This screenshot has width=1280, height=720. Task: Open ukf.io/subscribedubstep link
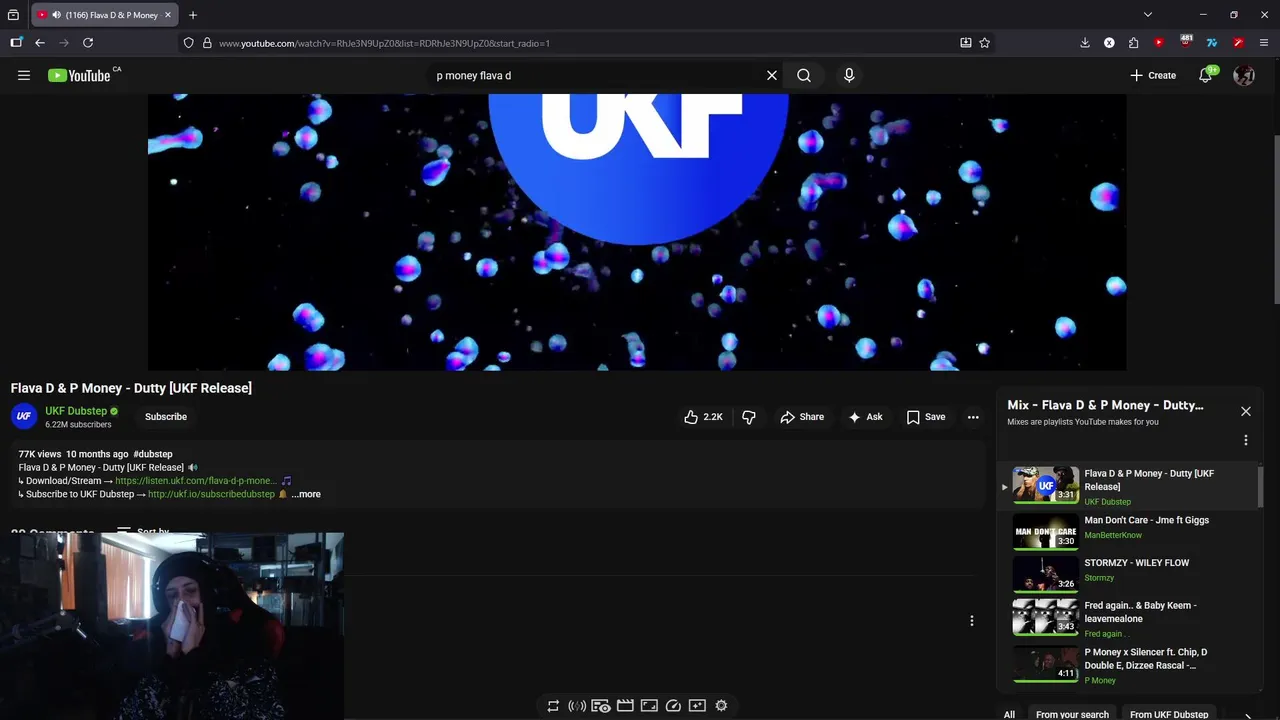pyautogui.click(x=211, y=494)
